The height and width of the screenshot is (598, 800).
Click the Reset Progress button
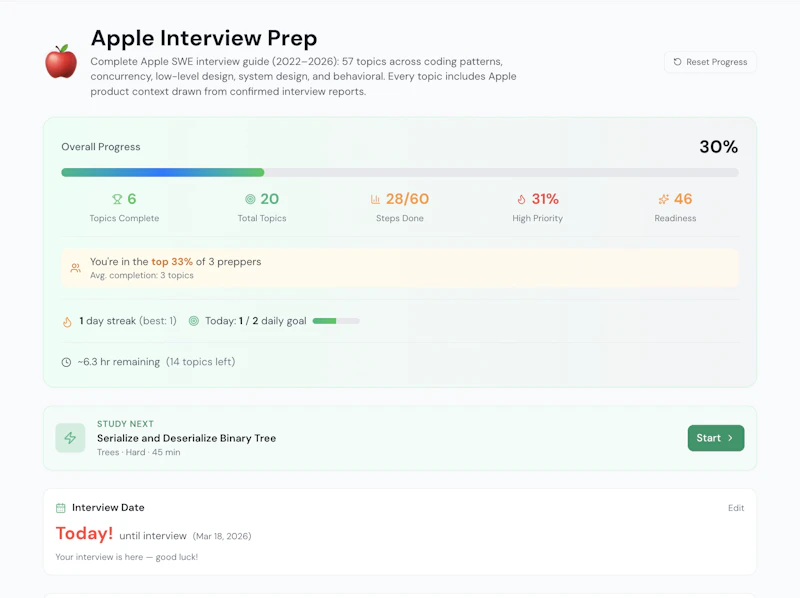[x=710, y=62]
